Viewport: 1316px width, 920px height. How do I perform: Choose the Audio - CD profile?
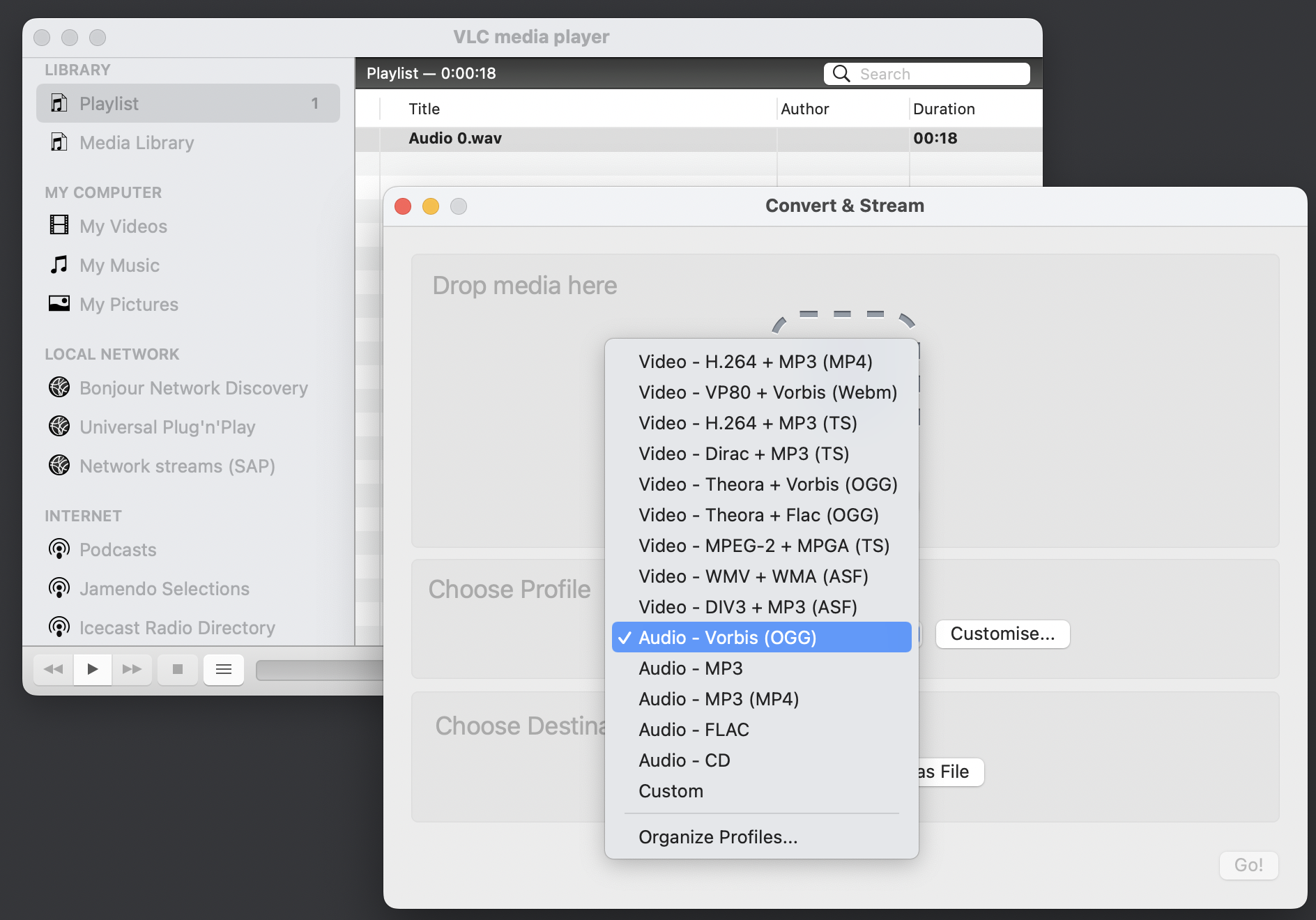(x=762, y=760)
